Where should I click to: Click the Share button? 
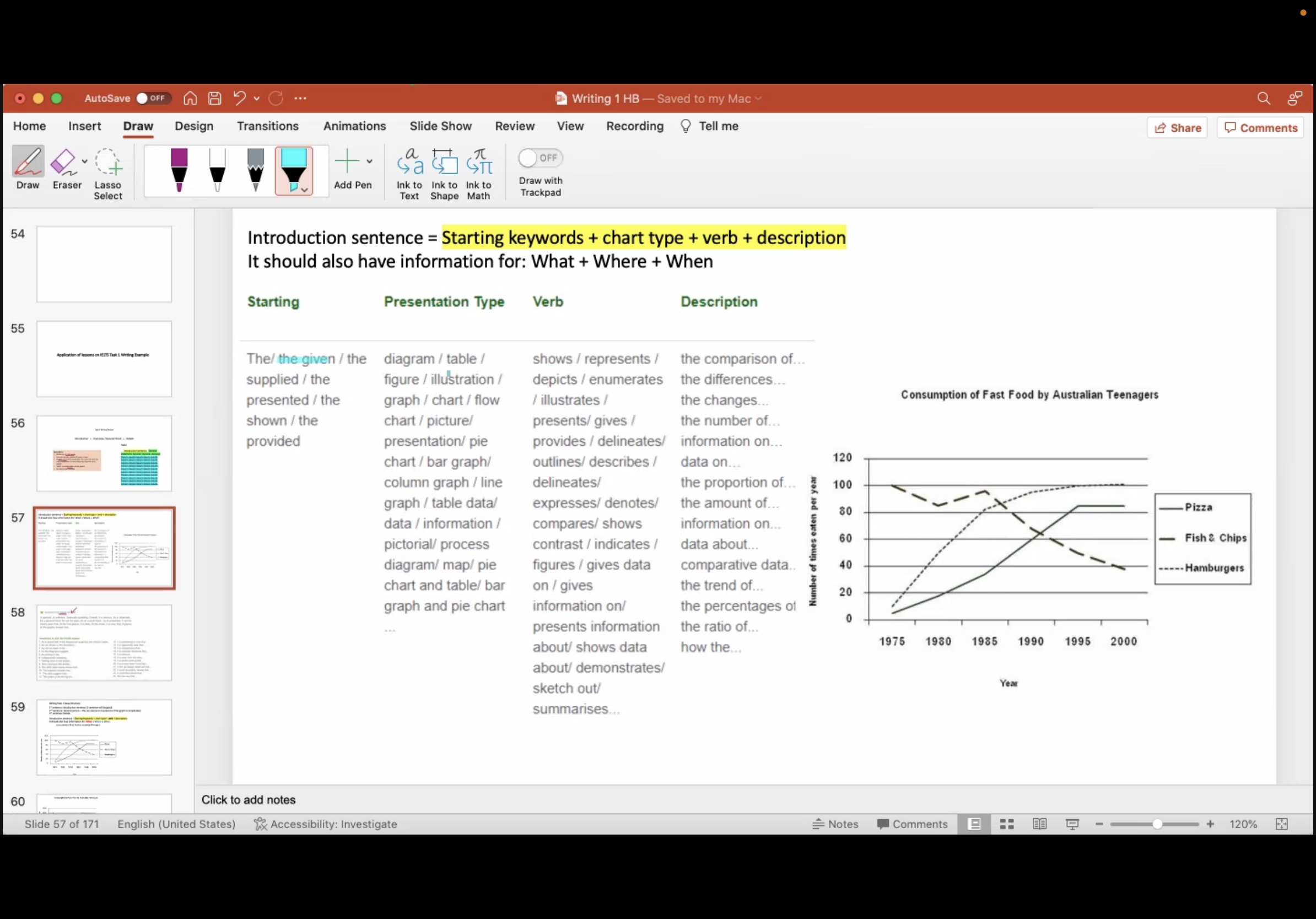point(1177,128)
